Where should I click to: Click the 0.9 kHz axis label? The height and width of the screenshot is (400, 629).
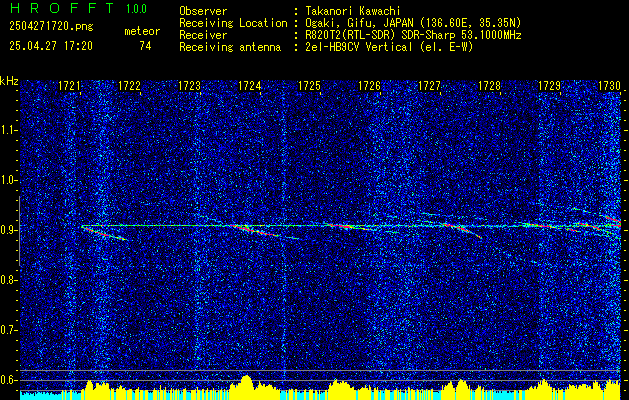[8, 230]
